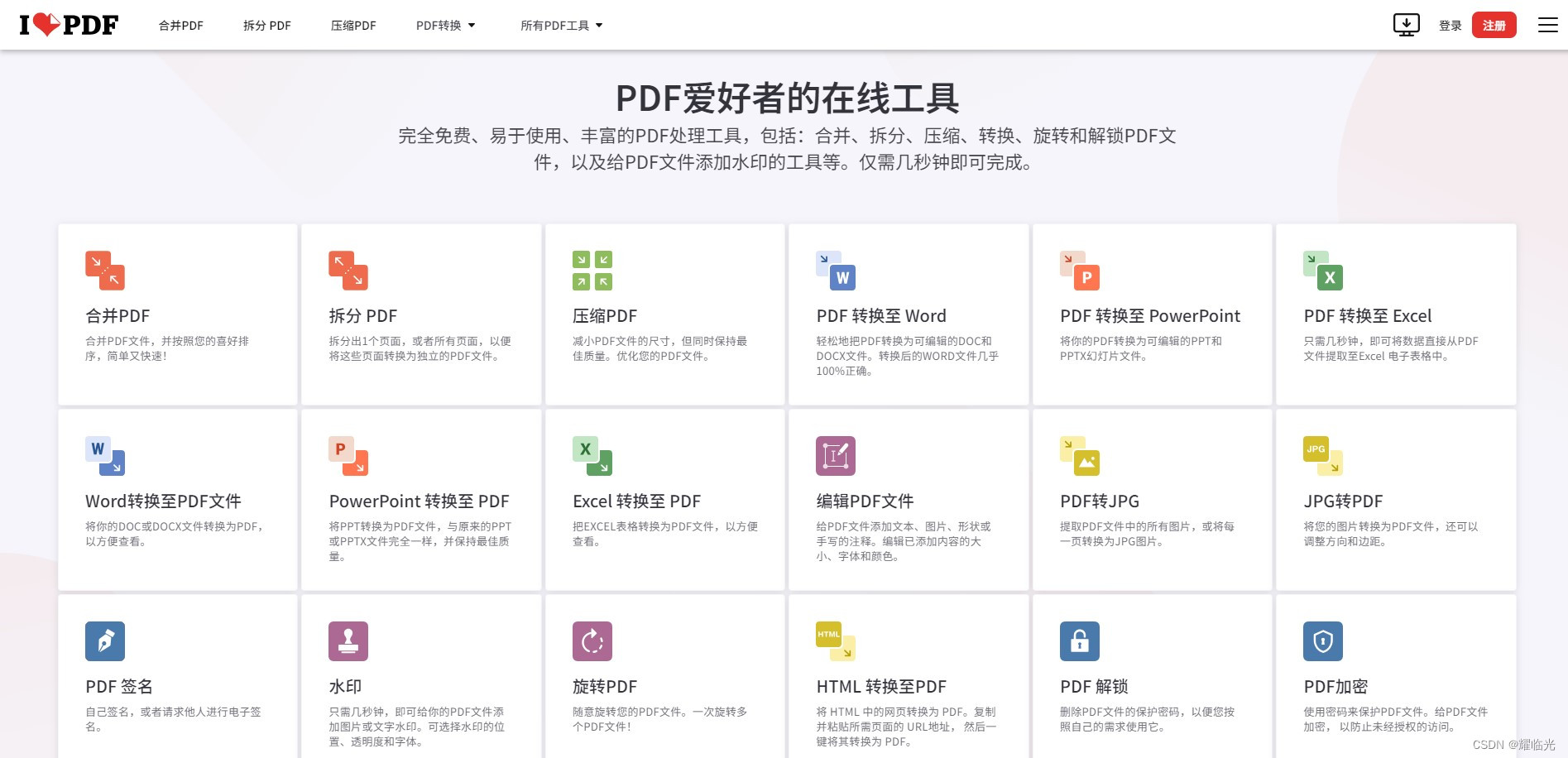The image size is (1568, 758).
Task: Click the 登录 login link
Action: pos(1451,26)
